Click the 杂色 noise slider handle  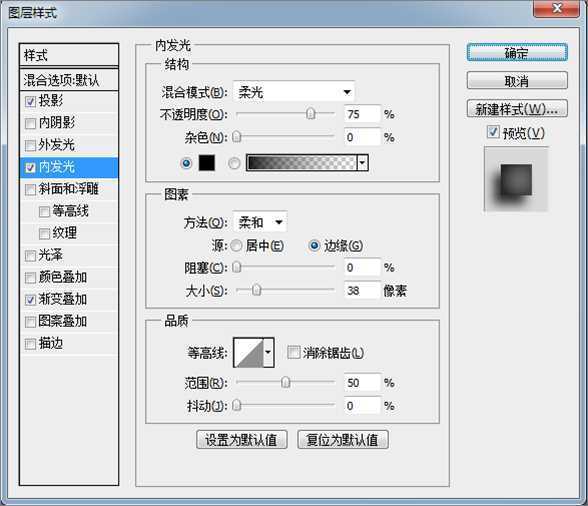click(x=237, y=137)
